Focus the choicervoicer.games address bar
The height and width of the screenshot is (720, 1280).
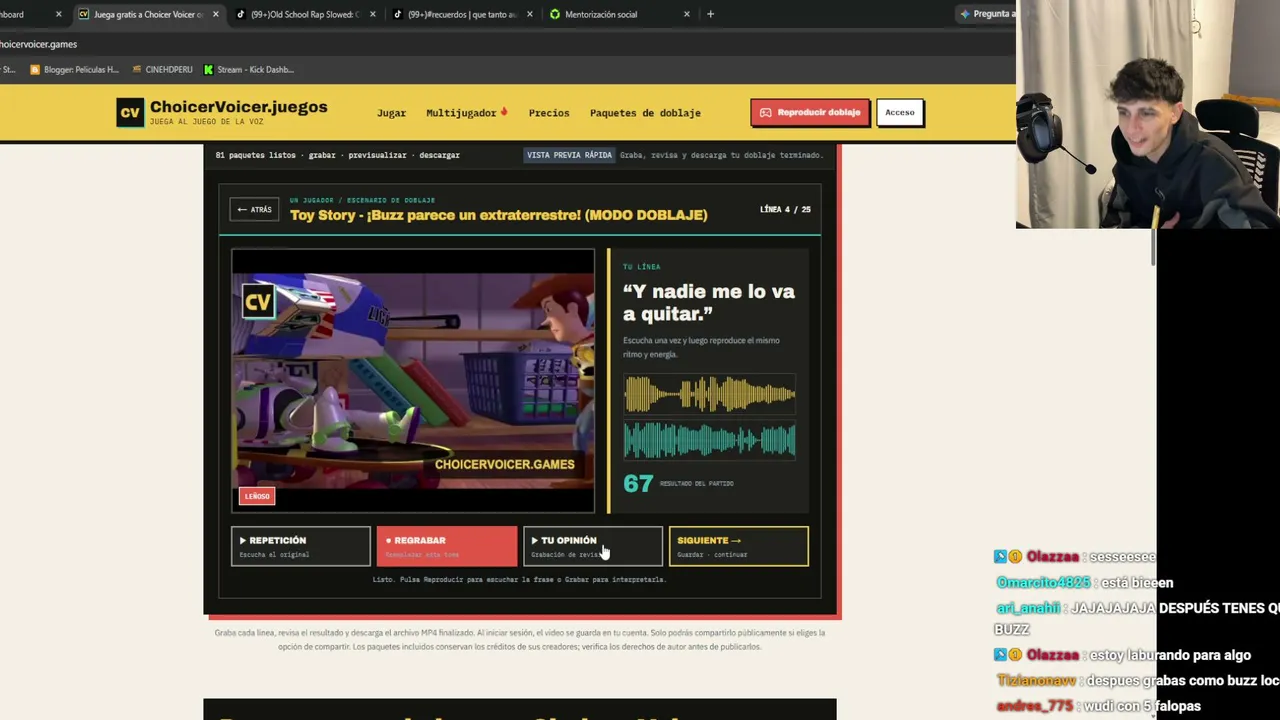500,44
